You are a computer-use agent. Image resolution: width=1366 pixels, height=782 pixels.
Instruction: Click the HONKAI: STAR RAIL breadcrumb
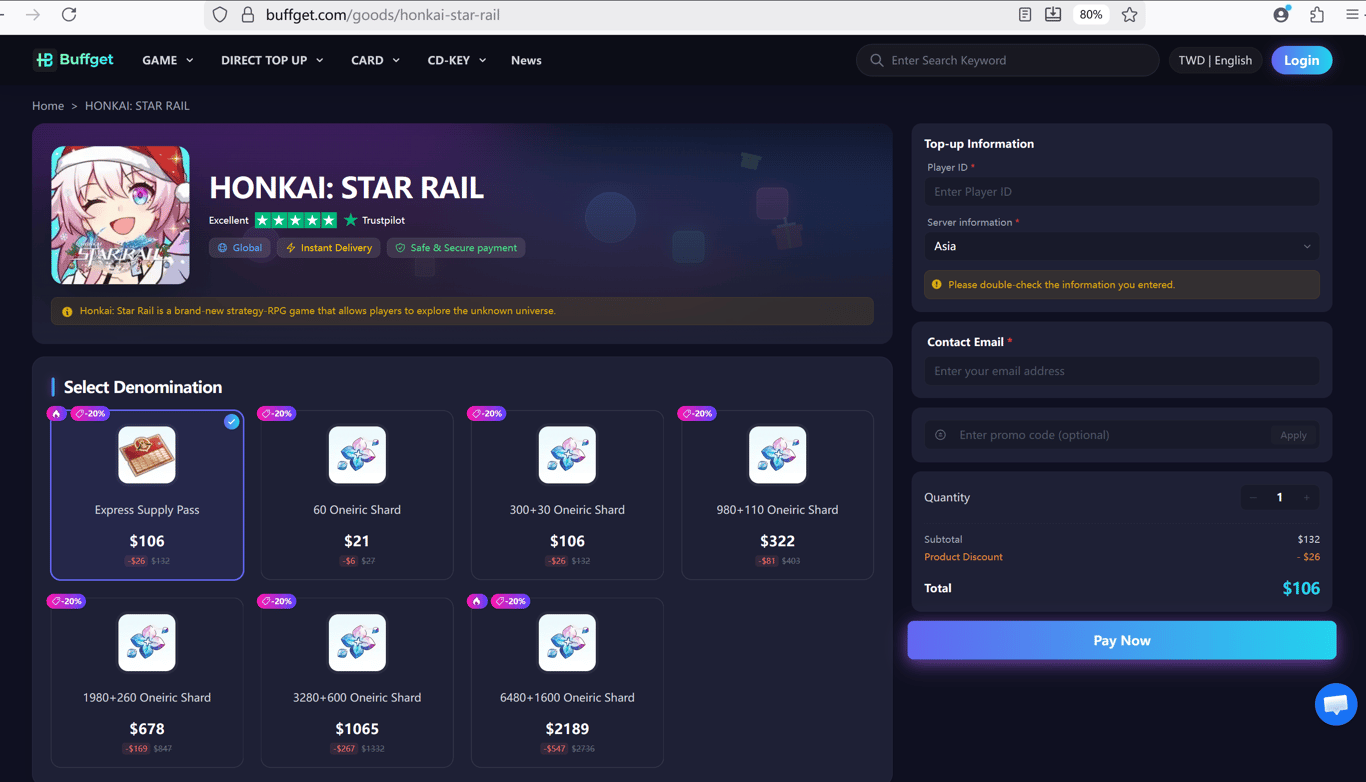tap(137, 105)
